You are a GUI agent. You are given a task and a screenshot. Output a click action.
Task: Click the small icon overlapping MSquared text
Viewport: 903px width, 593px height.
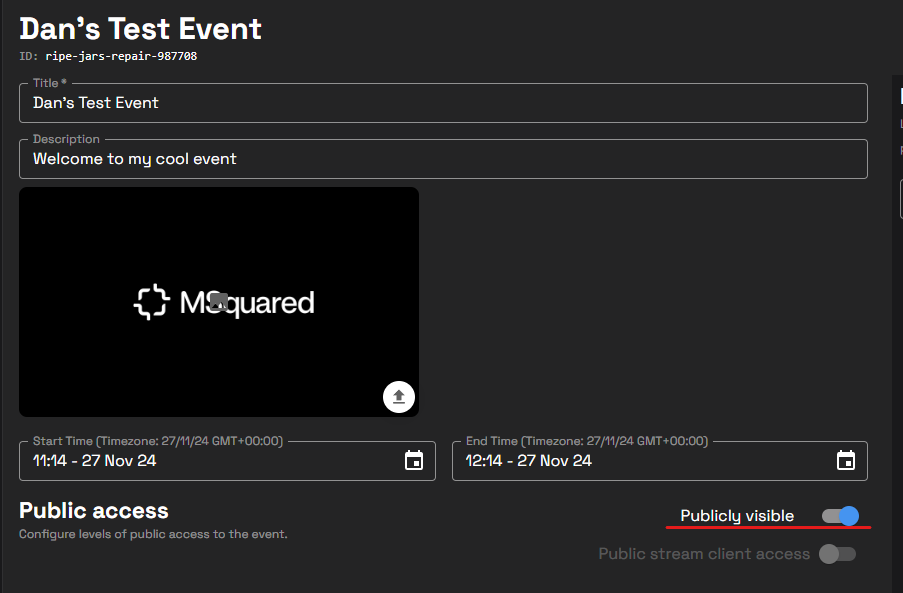219,301
